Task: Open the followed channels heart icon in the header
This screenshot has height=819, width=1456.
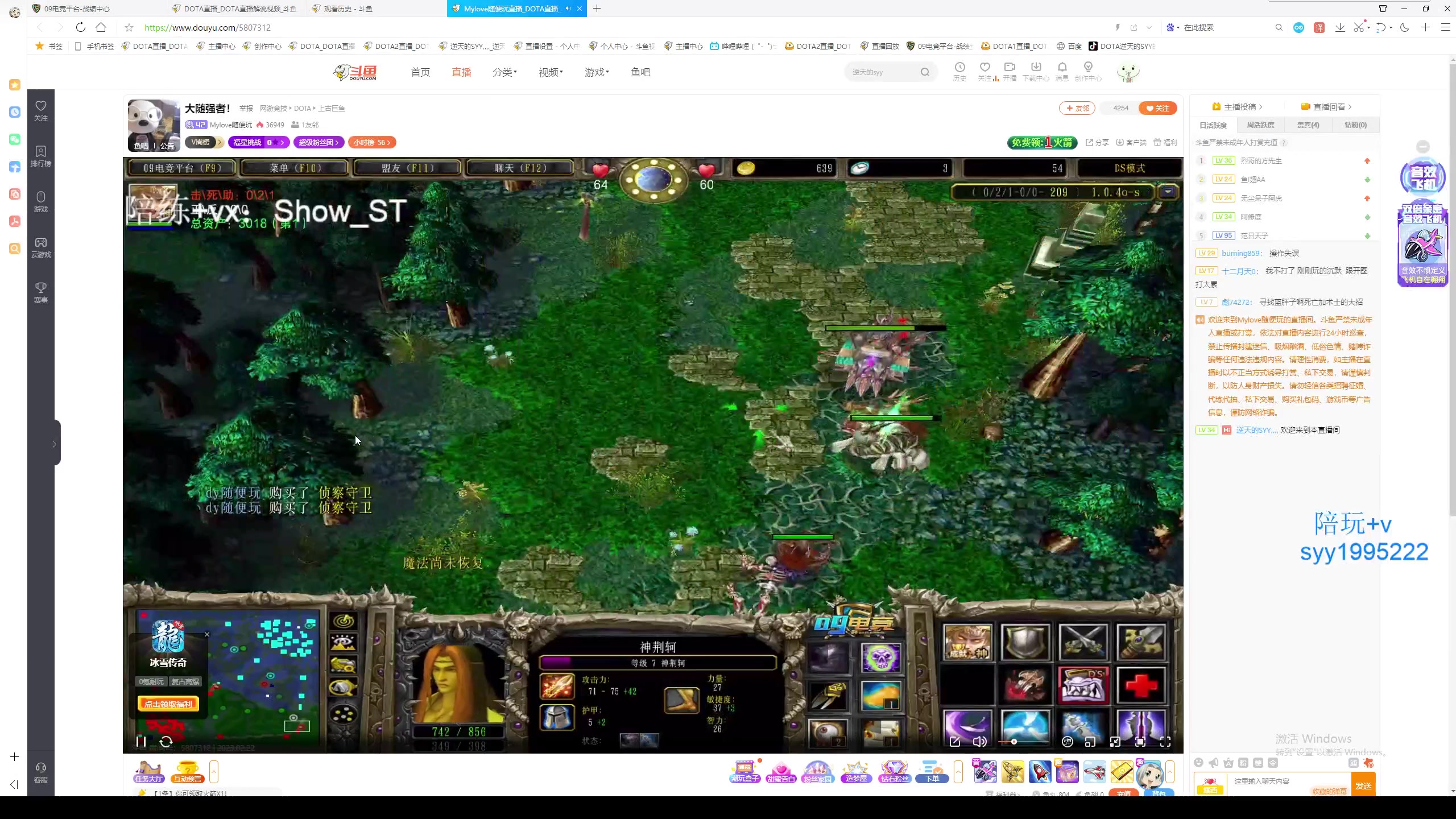Action: (986, 71)
